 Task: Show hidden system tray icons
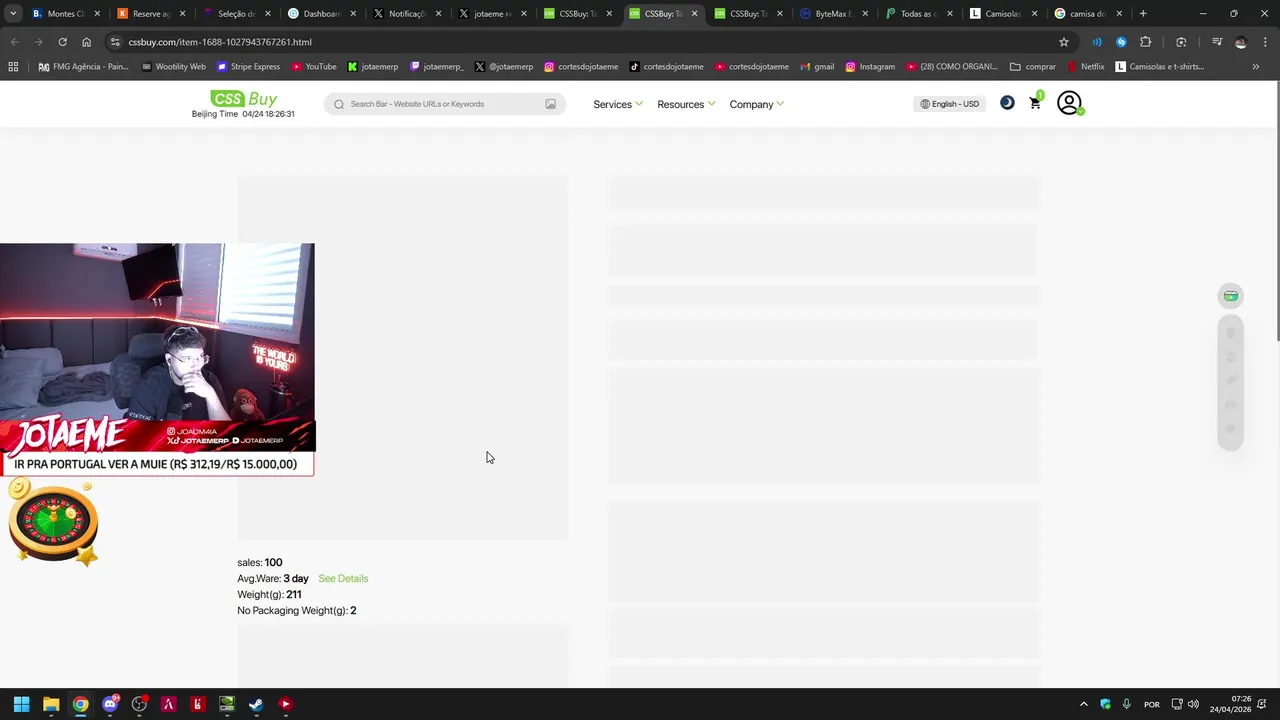[1083, 704]
